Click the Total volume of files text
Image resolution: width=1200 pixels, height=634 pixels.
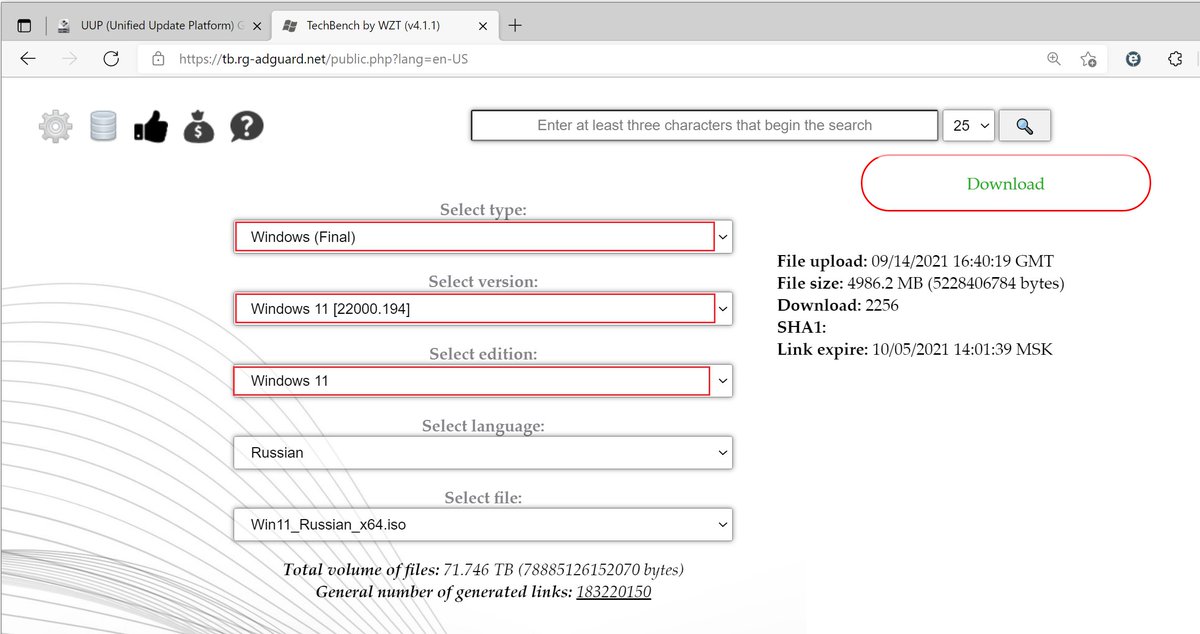tap(483, 570)
